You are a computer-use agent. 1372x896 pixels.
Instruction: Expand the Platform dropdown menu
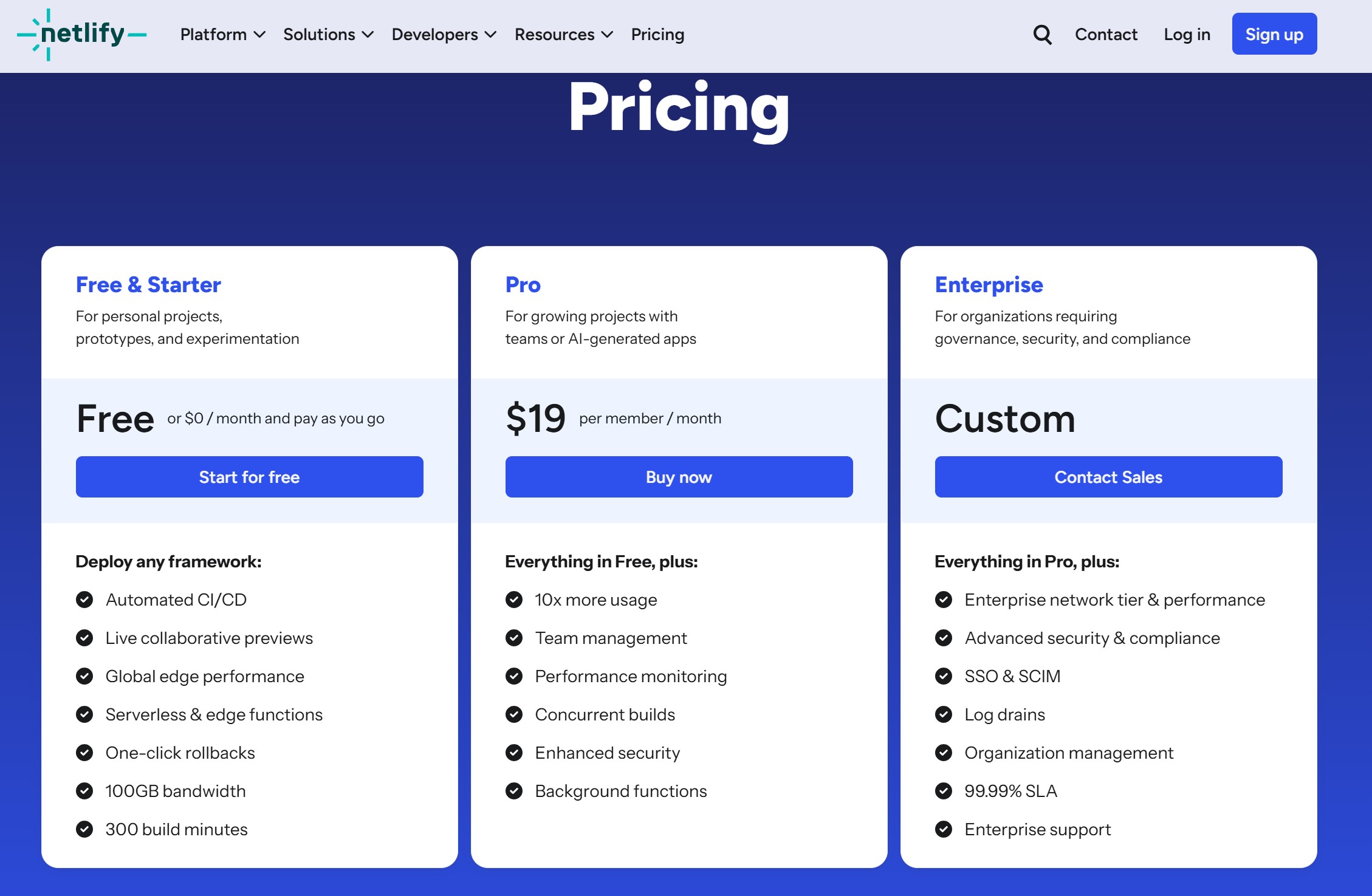[222, 35]
